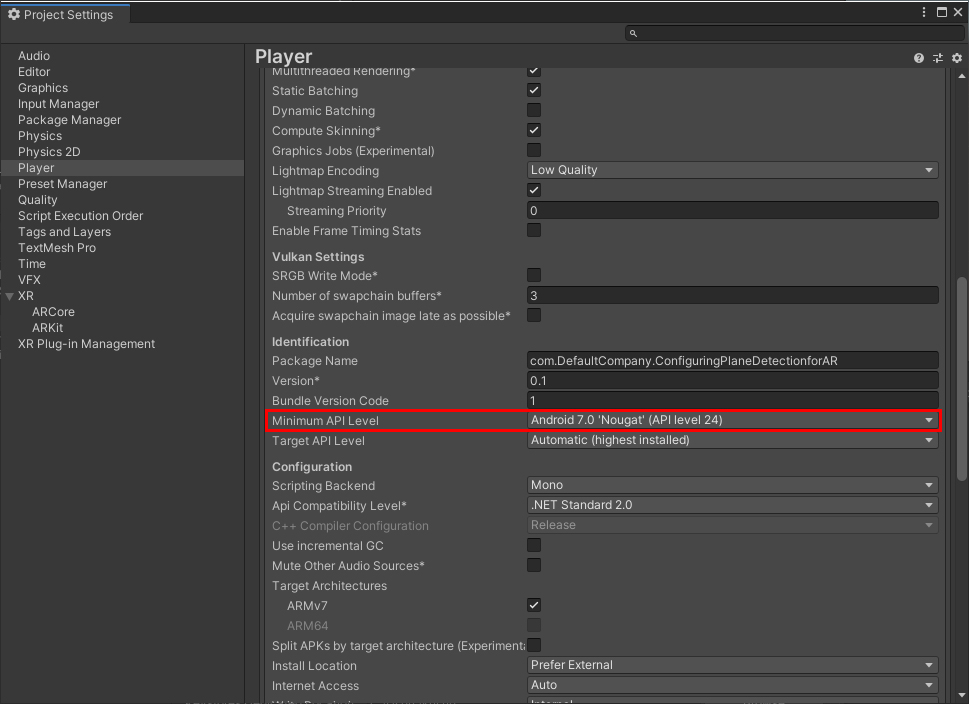Select ARCore under XR

[x=53, y=312]
